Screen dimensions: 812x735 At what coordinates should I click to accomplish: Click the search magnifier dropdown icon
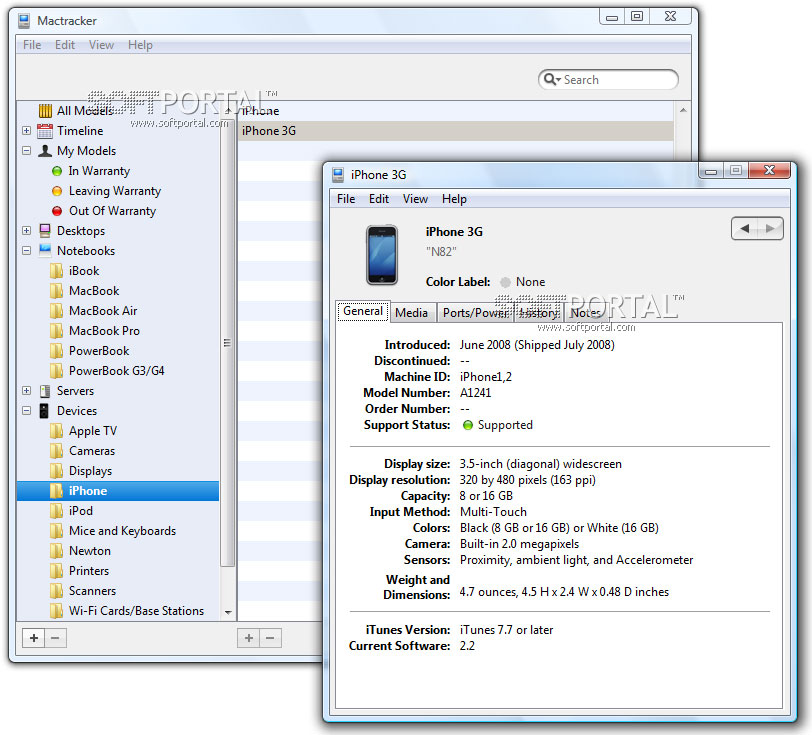(x=552, y=79)
